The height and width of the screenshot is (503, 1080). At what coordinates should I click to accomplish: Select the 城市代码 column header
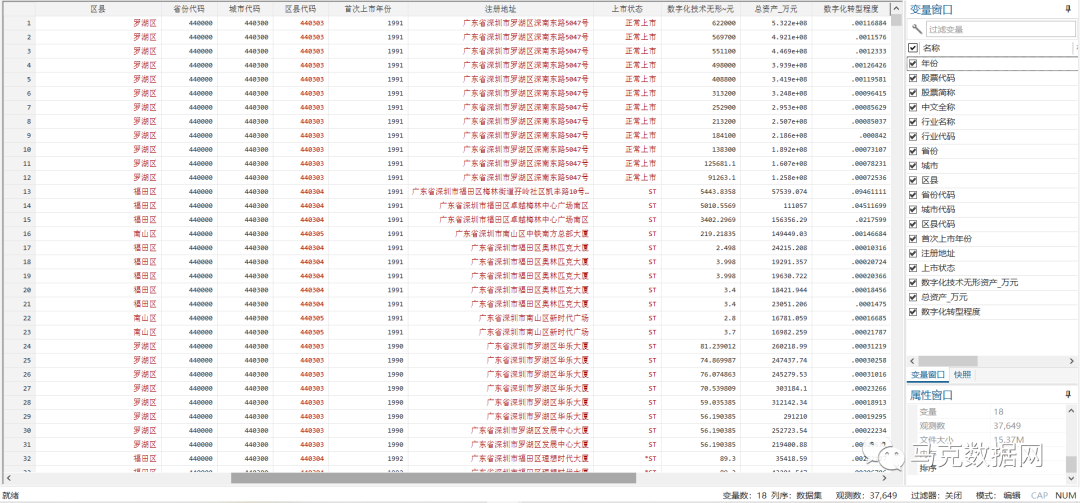click(x=245, y=9)
